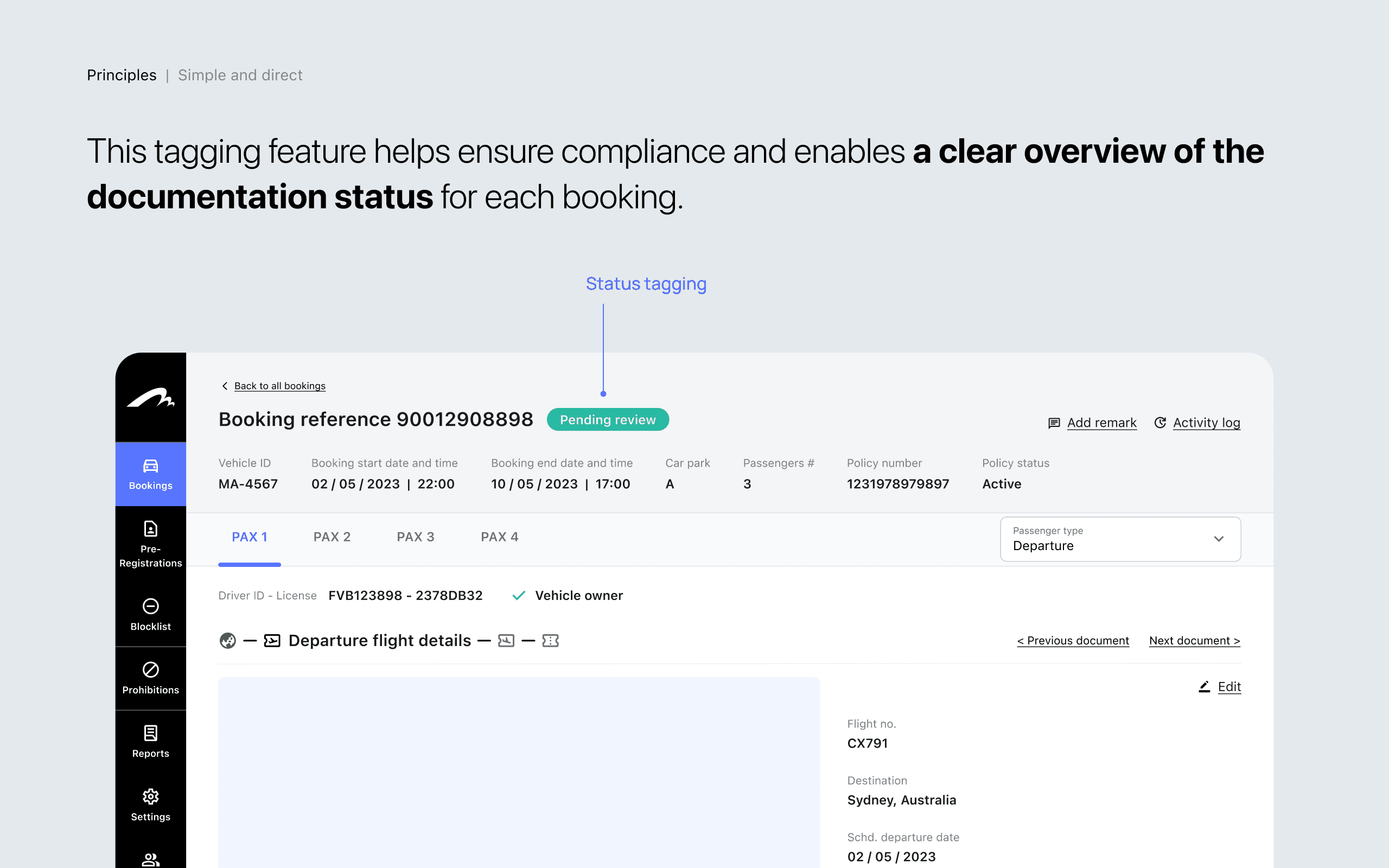Toggle the Vehicle owner checkmark
1389x868 pixels.
(x=519, y=596)
